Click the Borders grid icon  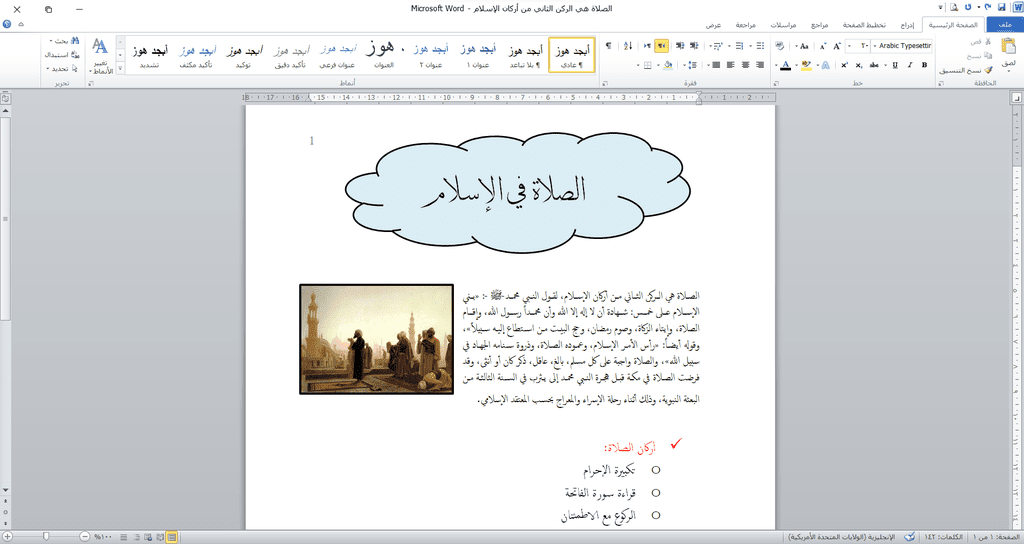point(647,65)
